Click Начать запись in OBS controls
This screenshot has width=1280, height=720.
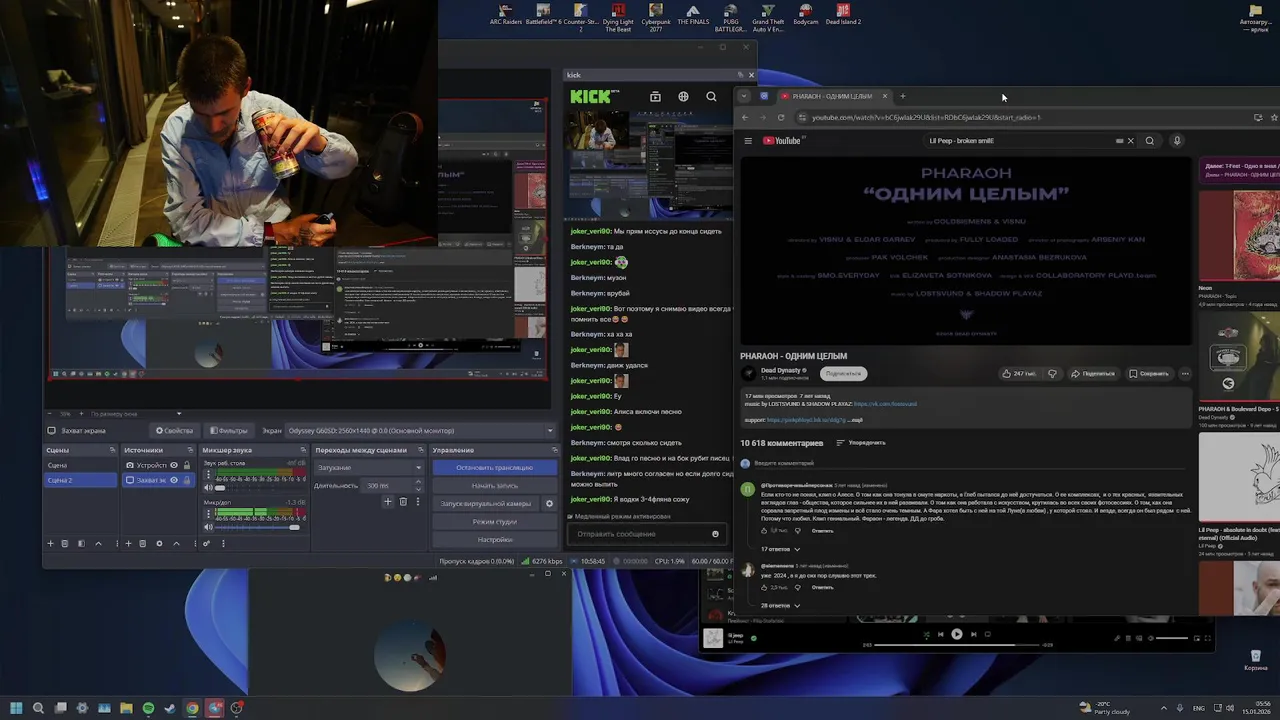point(494,485)
